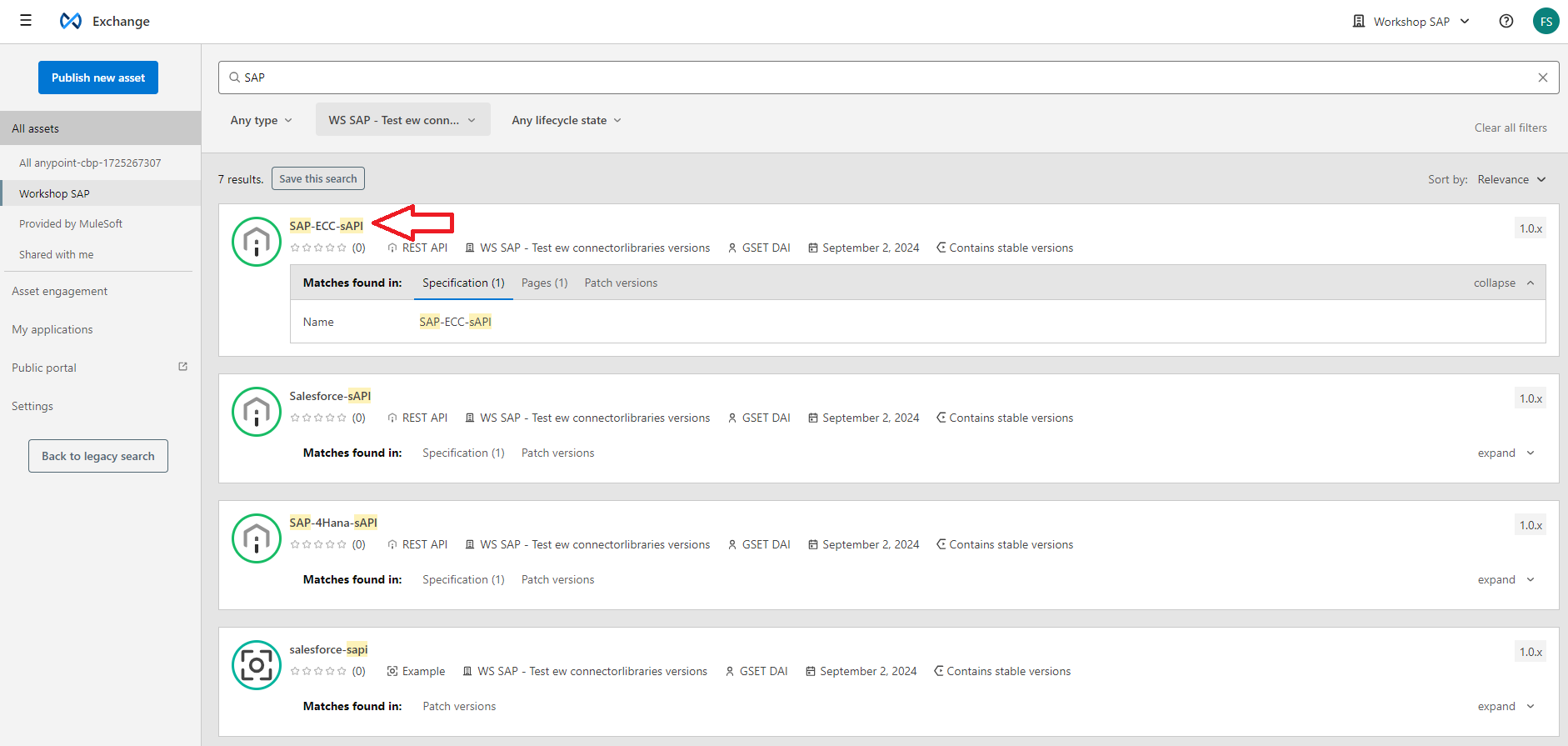
Task: Open the SAP-4Hana-sAPI REST API asset icon
Action: [257, 538]
